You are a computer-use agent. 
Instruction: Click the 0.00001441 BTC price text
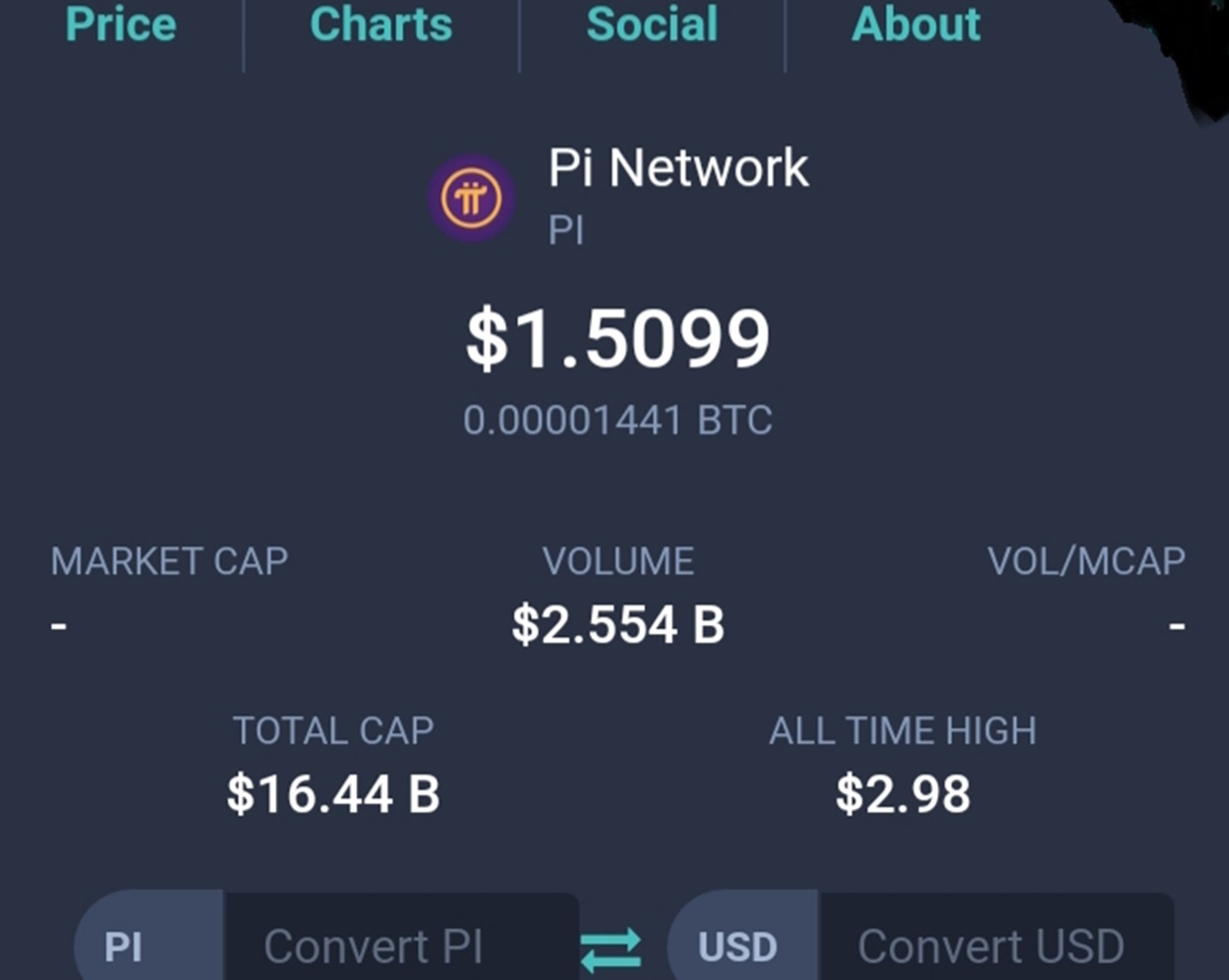(x=617, y=421)
